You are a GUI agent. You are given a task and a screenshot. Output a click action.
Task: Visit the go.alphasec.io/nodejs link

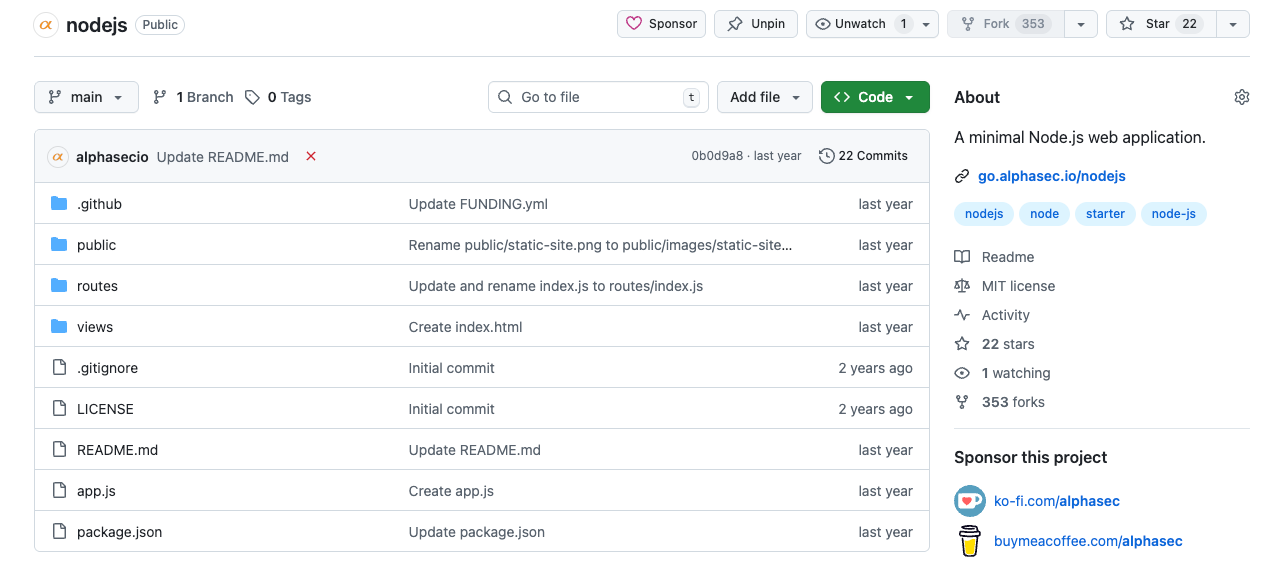pos(1052,176)
